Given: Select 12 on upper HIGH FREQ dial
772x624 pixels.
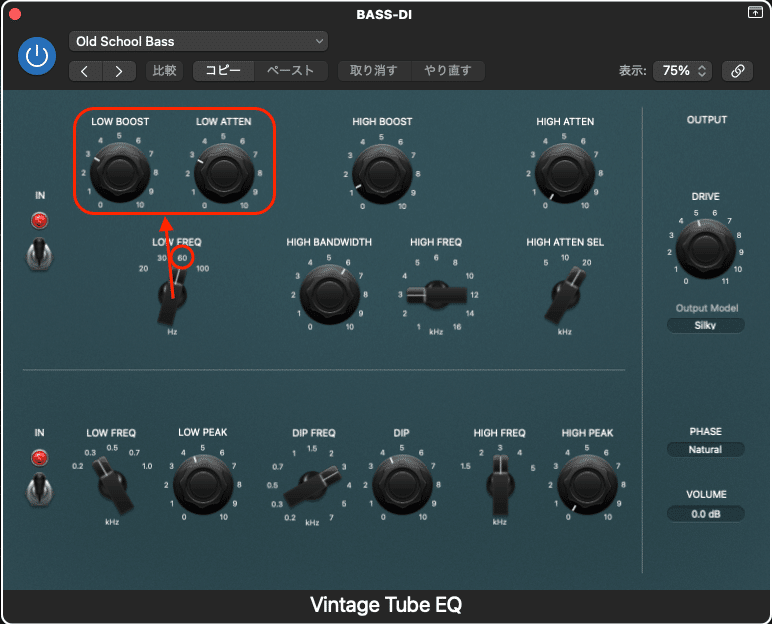Looking at the screenshot, I should click(x=474, y=295).
